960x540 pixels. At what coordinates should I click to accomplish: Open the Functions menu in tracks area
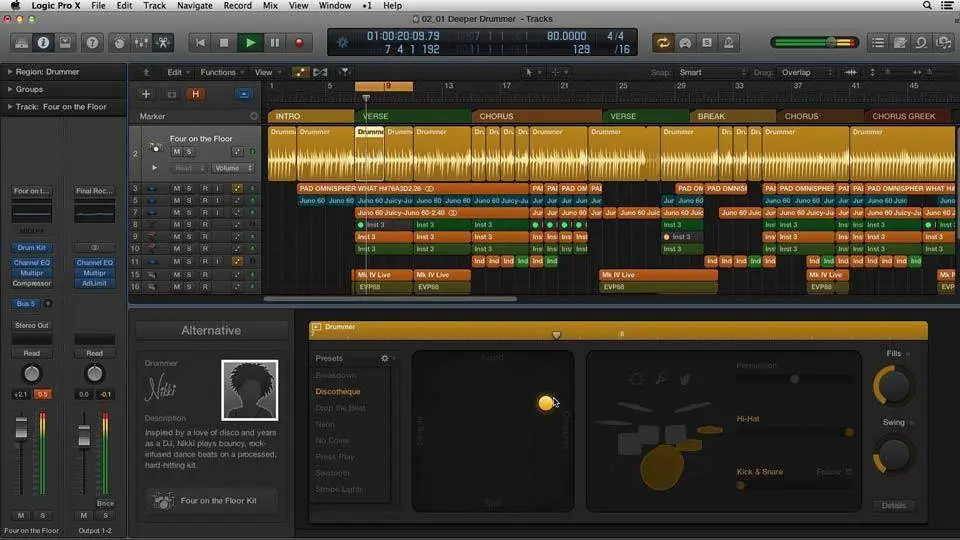[x=219, y=72]
